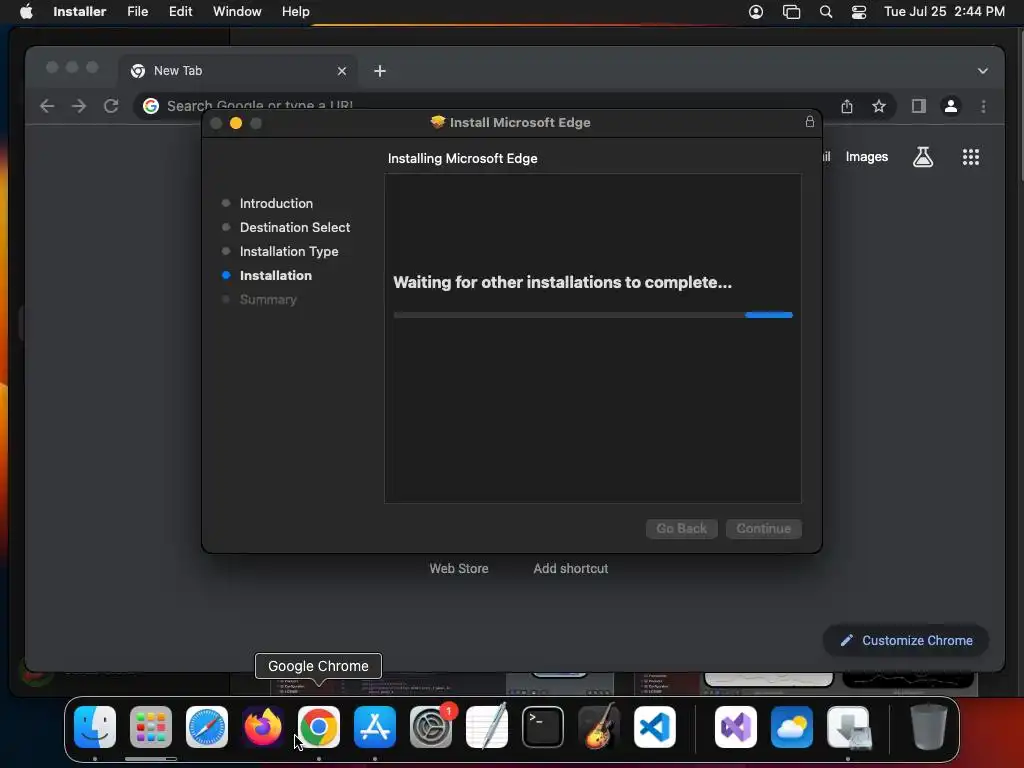Screen dimensions: 1024x768
Task: Click the "Waiting for other installations" message
Action: tap(562, 282)
